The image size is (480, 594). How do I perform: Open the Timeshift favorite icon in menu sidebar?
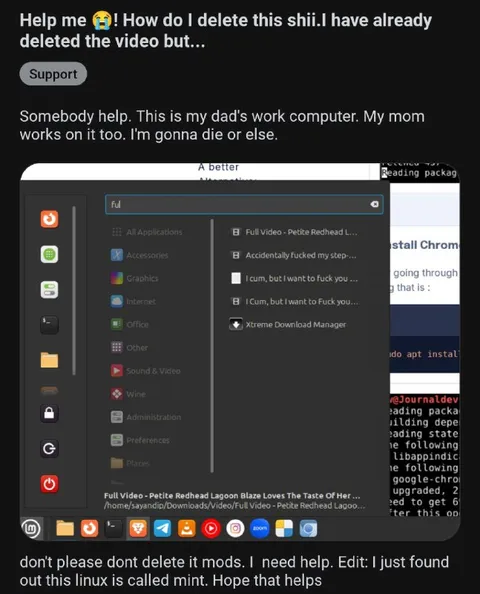pyautogui.click(x=50, y=219)
